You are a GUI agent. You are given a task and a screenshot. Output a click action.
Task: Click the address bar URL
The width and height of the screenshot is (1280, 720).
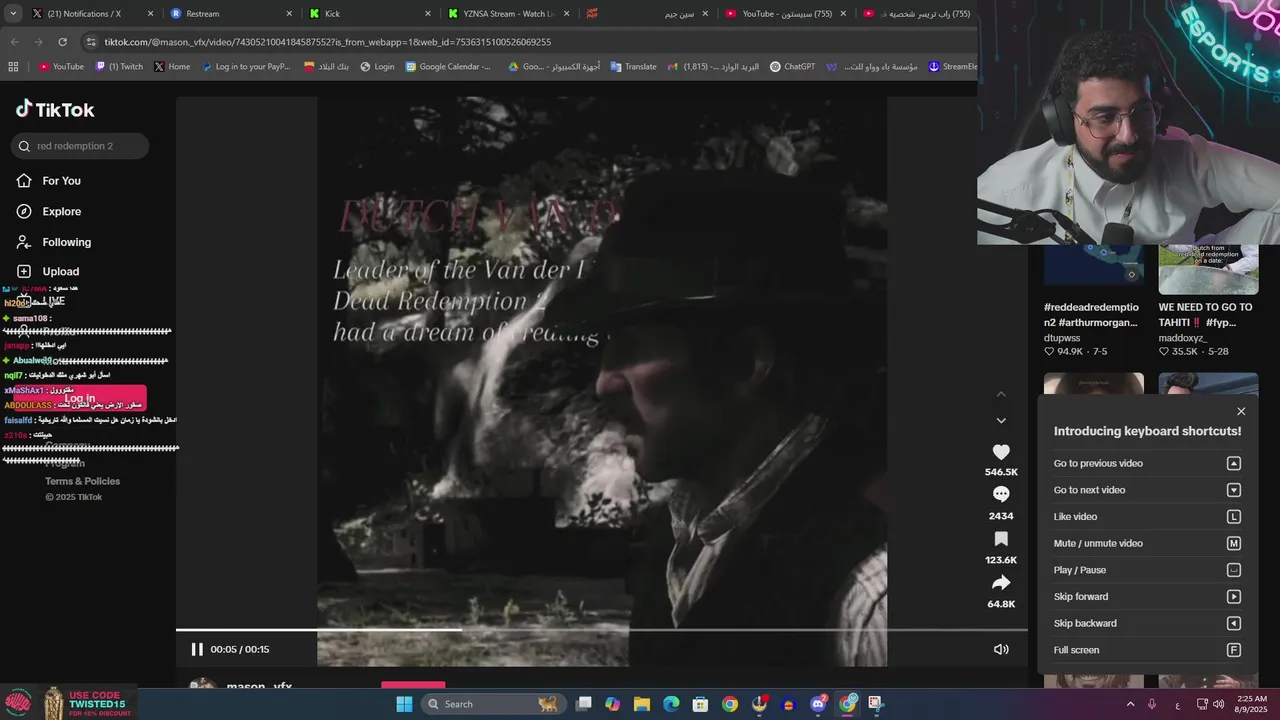click(328, 42)
